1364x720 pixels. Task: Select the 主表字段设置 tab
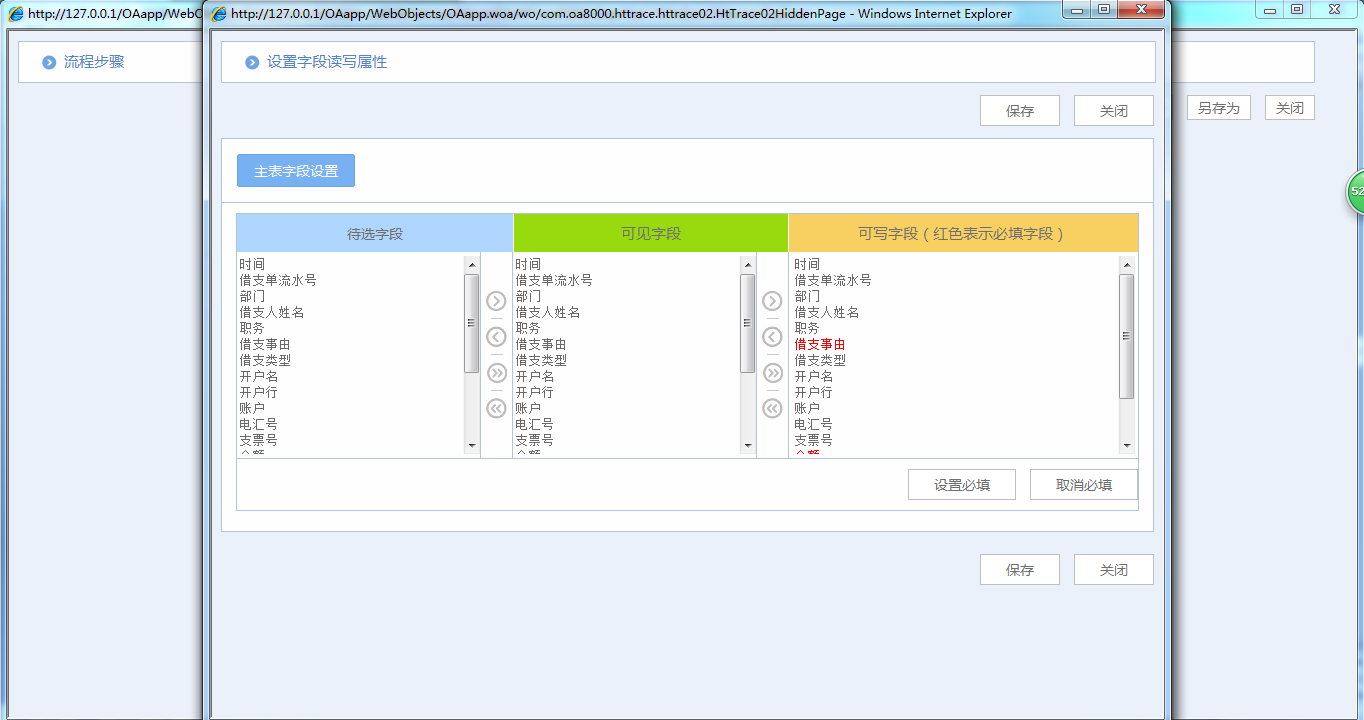point(295,170)
